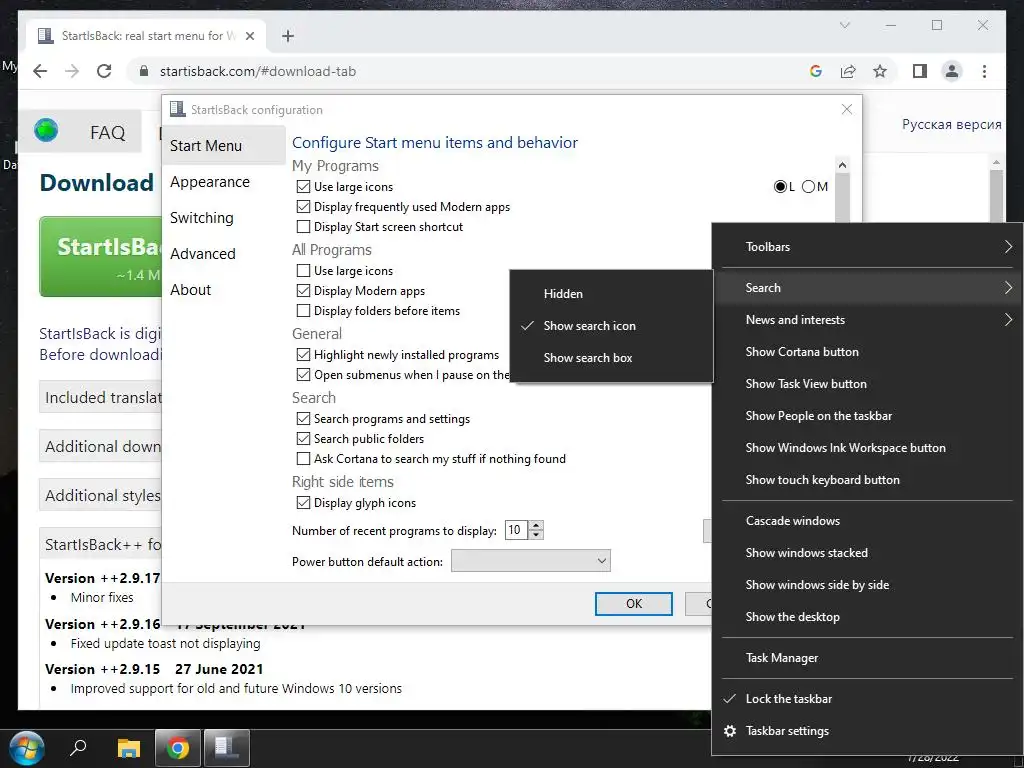This screenshot has width=1024, height=768.
Task: Click the Chrome taskbar icon
Action: (x=177, y=748)
